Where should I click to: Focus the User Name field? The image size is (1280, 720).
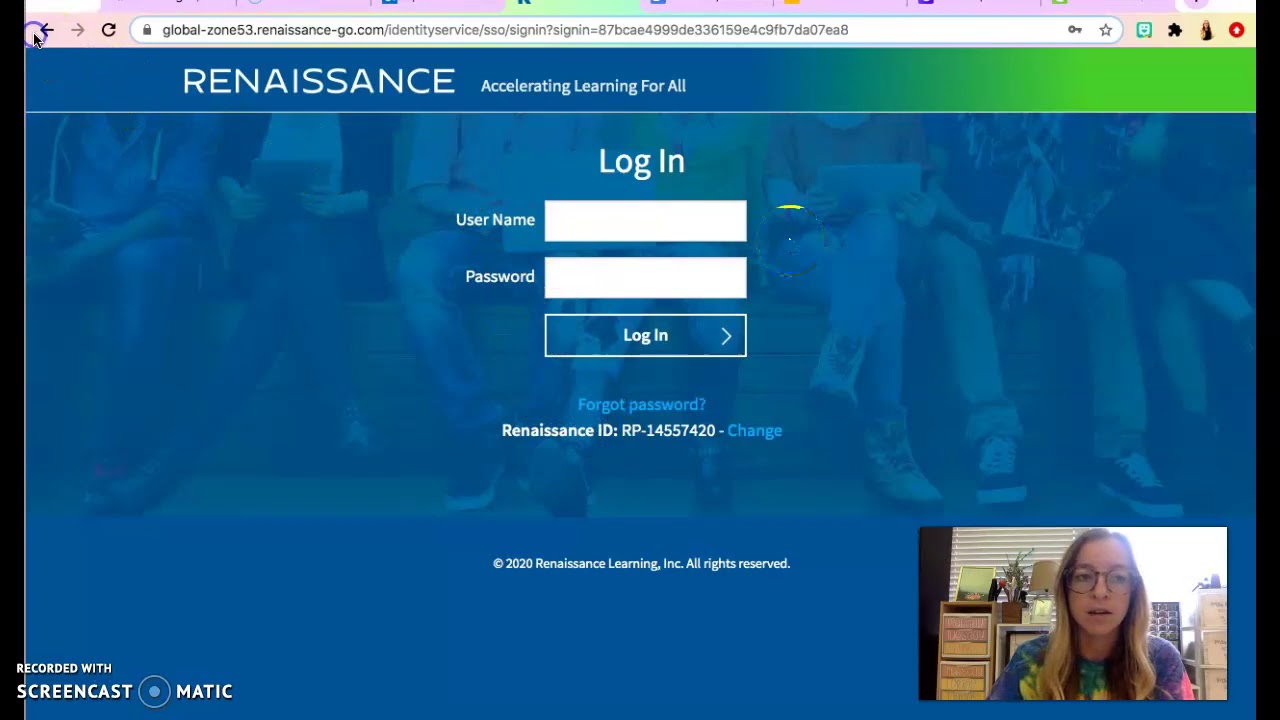point(645,221)
